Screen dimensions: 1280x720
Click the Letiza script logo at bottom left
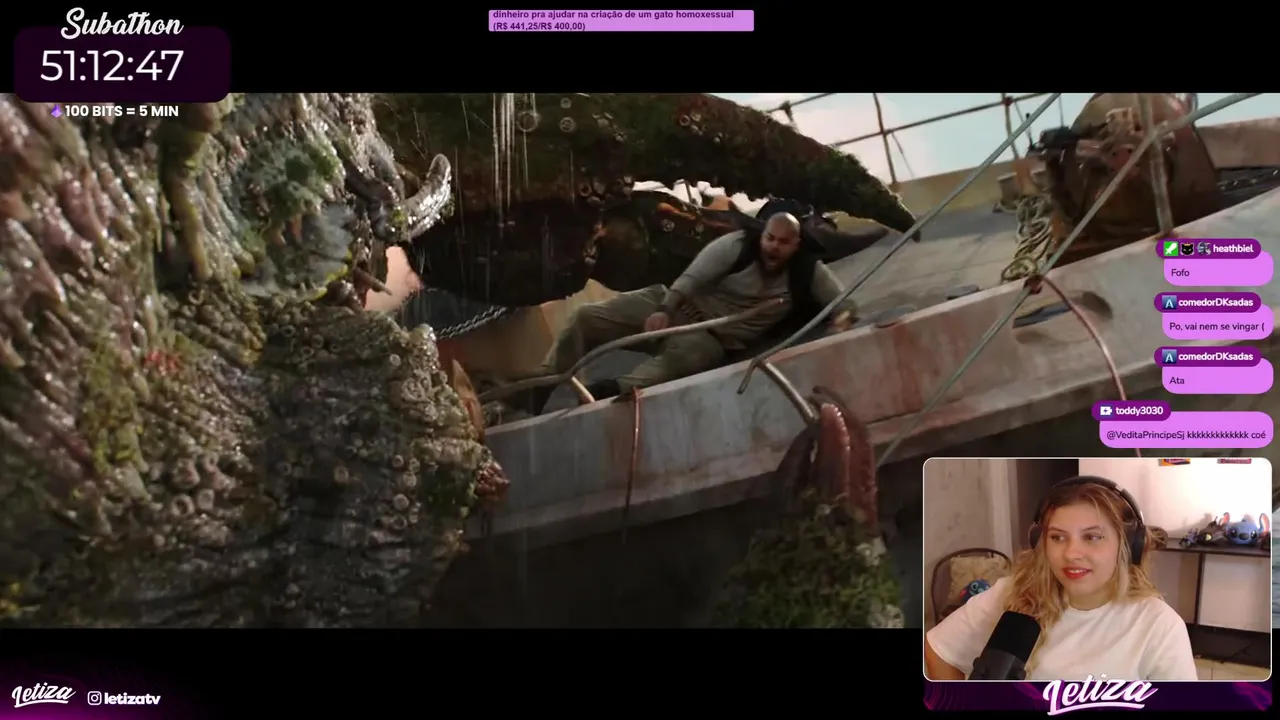[43, 695]
